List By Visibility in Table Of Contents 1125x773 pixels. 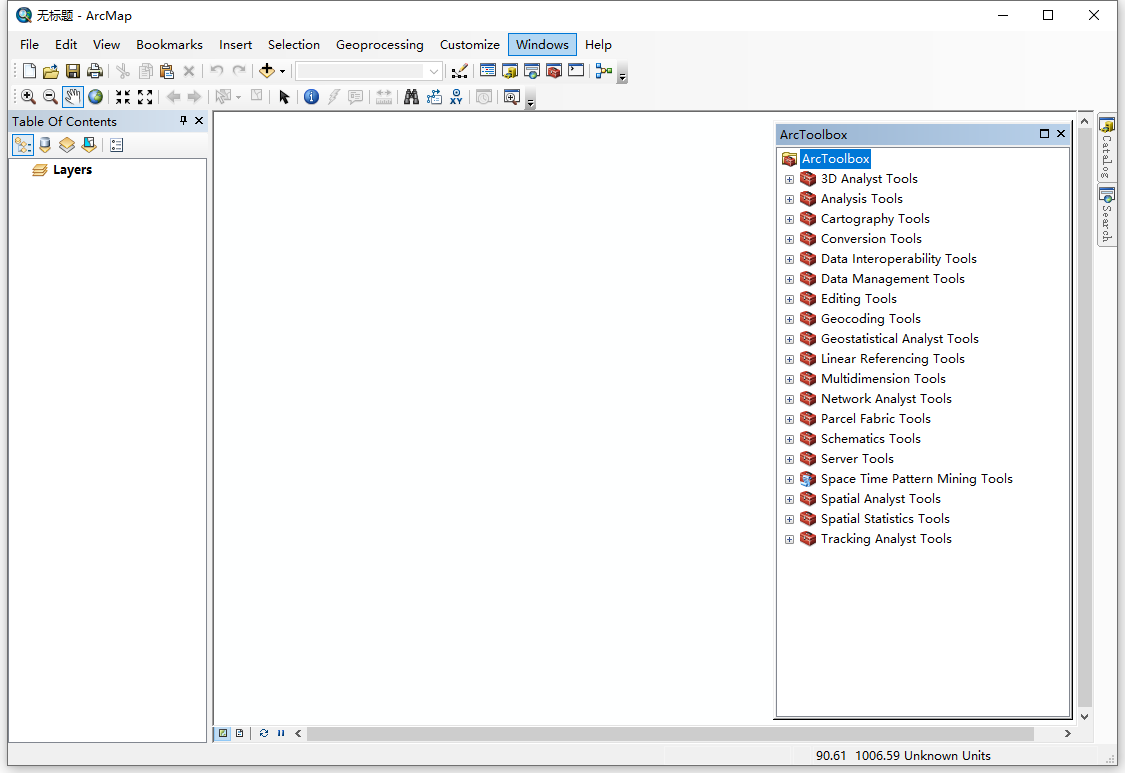pos(67,145)
